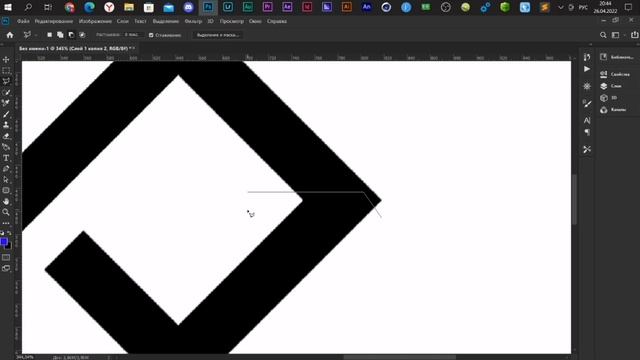Click the search icon in options bar
The height and width of the screenshot is (360, 640).
pyautogui.click(x=603, y=35)
